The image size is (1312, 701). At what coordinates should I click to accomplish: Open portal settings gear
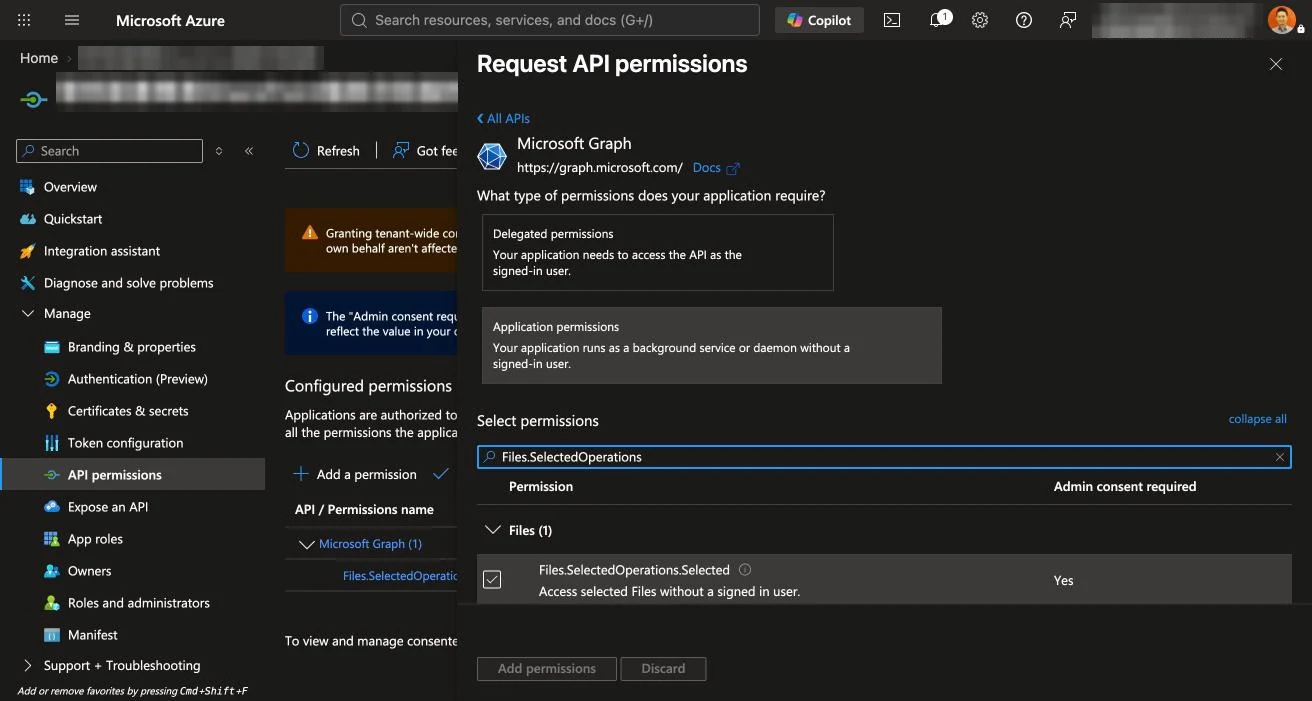(980, 20)
